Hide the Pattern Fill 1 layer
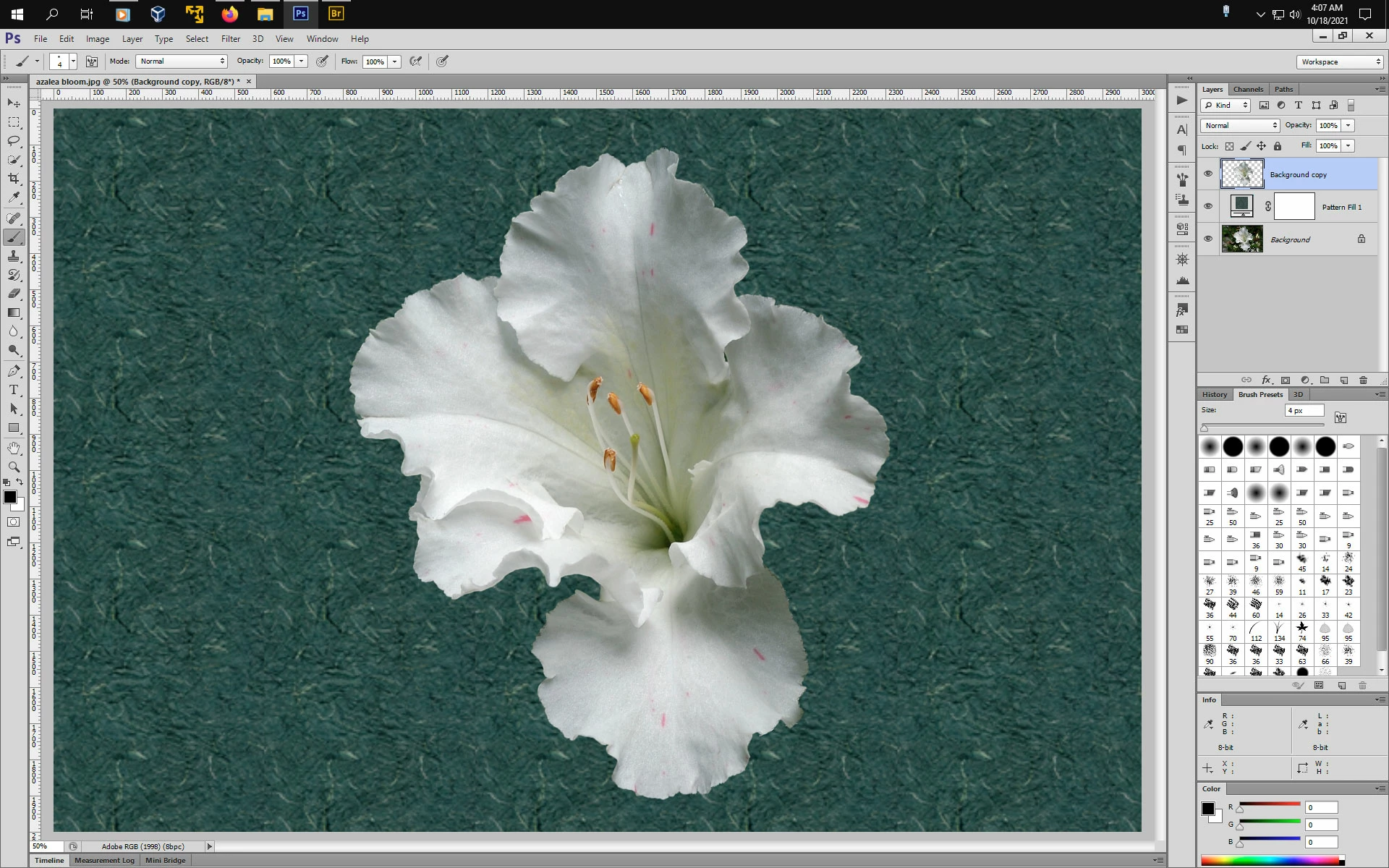Viewport: 1389px width, 868px height. pyautogui.click(x=1207, y=206)
